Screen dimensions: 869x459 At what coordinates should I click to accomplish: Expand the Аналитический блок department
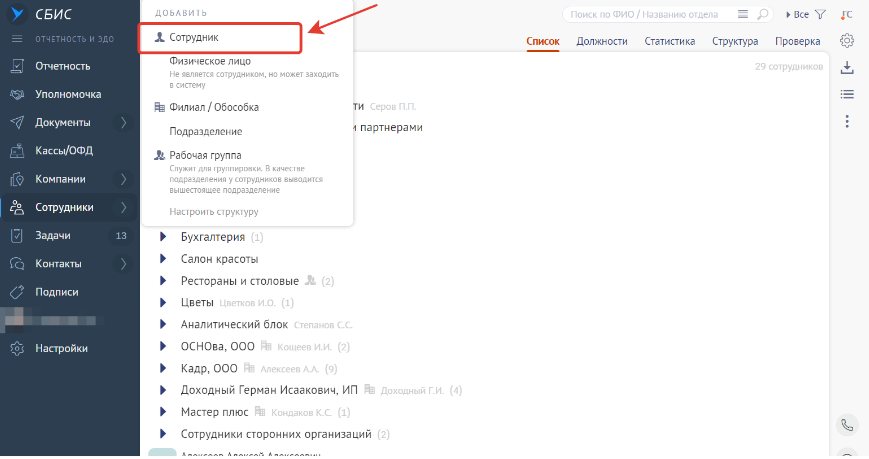click(x=163, y=324)
